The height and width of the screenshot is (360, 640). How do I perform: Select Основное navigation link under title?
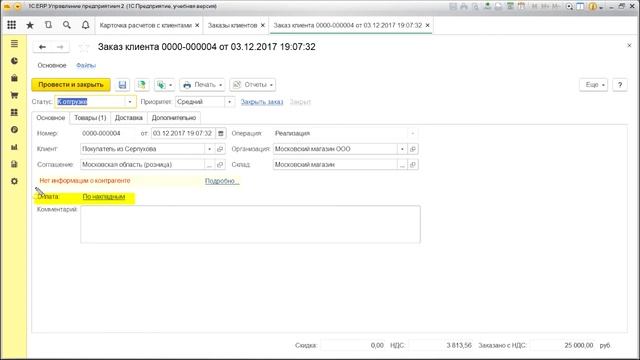[52, 65]
